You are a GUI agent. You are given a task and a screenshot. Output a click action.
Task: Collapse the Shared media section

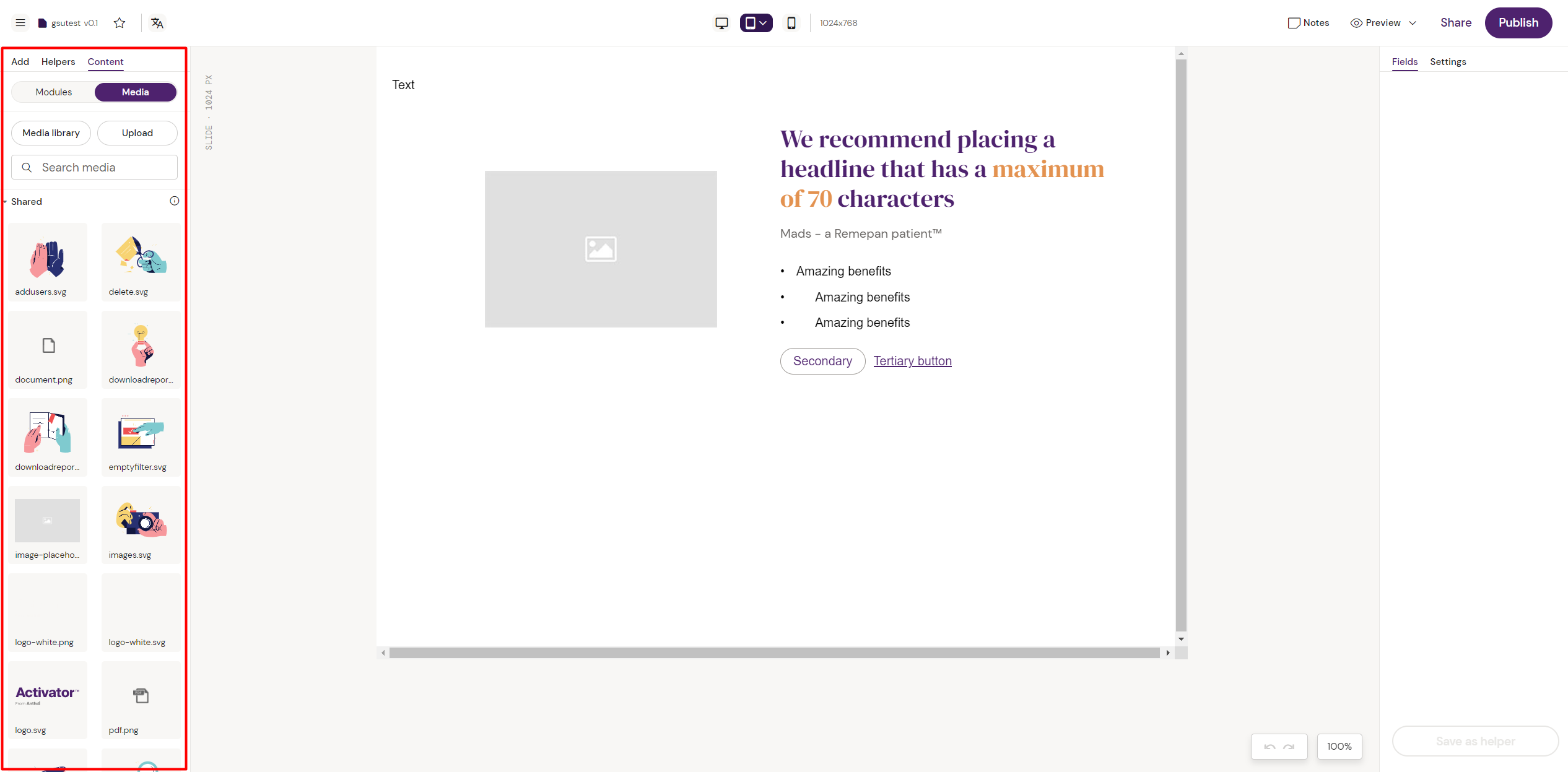click(6, 202)
